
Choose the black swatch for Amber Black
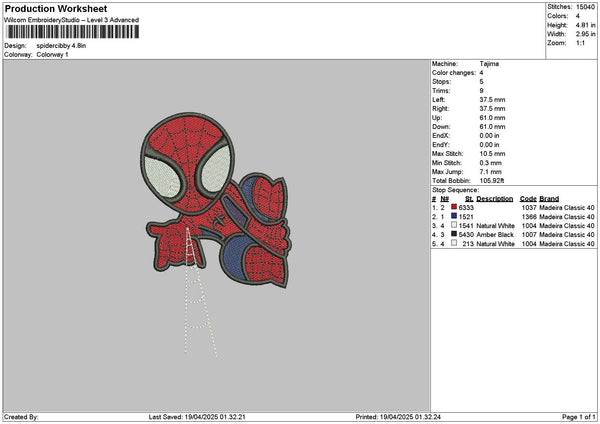click(x=455, y=234)
